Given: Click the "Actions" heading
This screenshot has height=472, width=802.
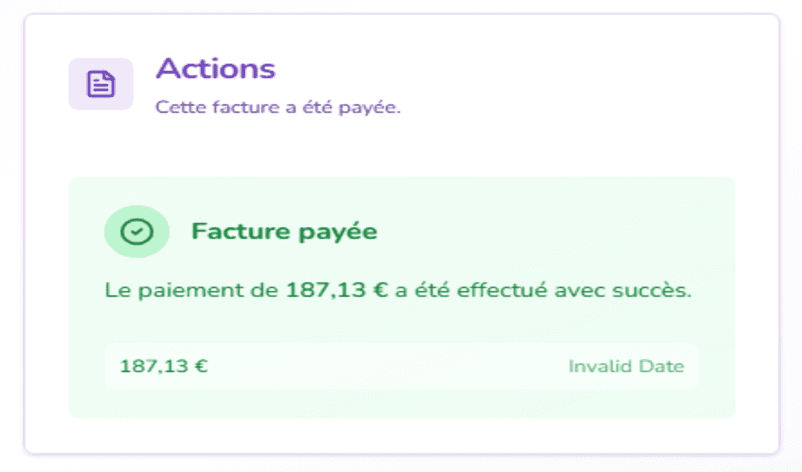Looking at the screenshot, I should 215,69.
